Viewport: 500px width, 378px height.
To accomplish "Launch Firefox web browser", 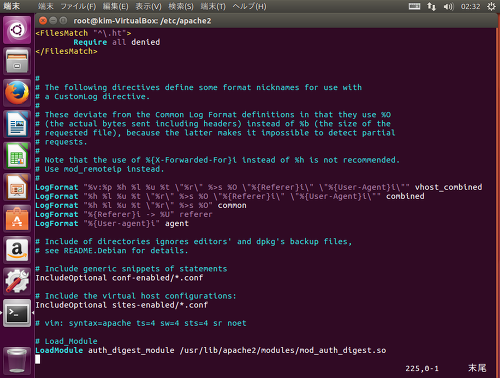I will 17,92.
